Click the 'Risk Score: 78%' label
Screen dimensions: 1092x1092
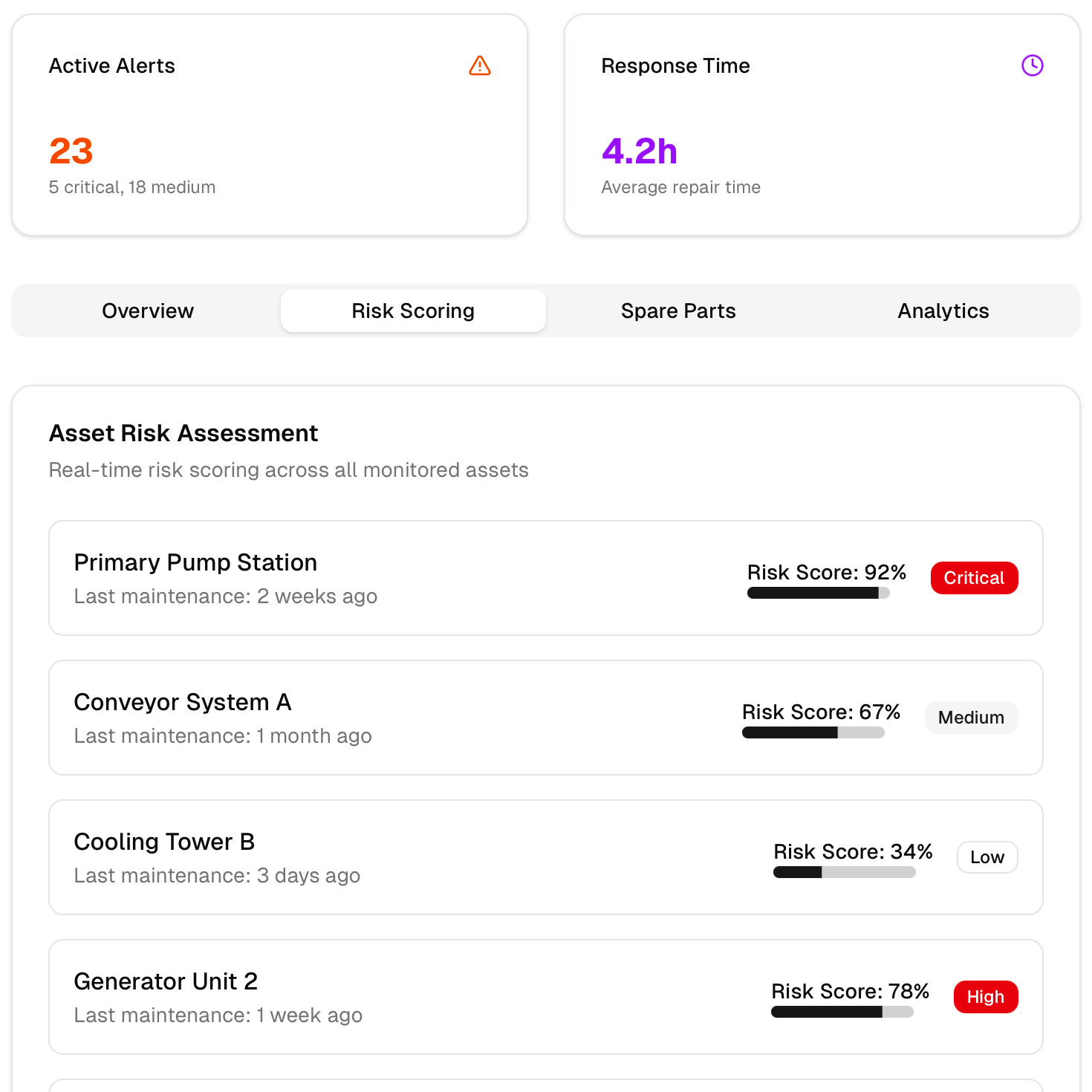851,991
